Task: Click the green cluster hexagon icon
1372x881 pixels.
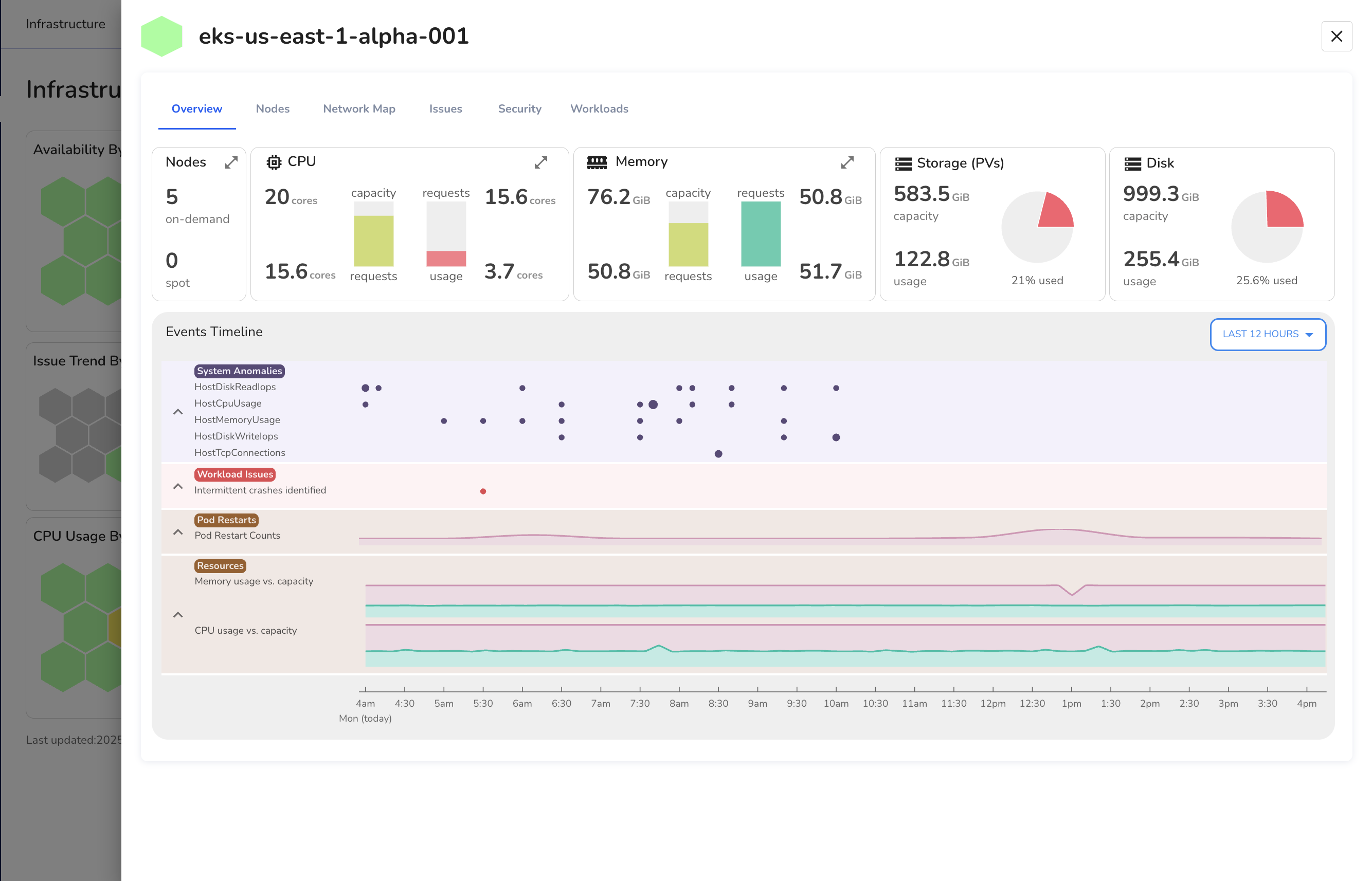Action: (x=161, y=36)
